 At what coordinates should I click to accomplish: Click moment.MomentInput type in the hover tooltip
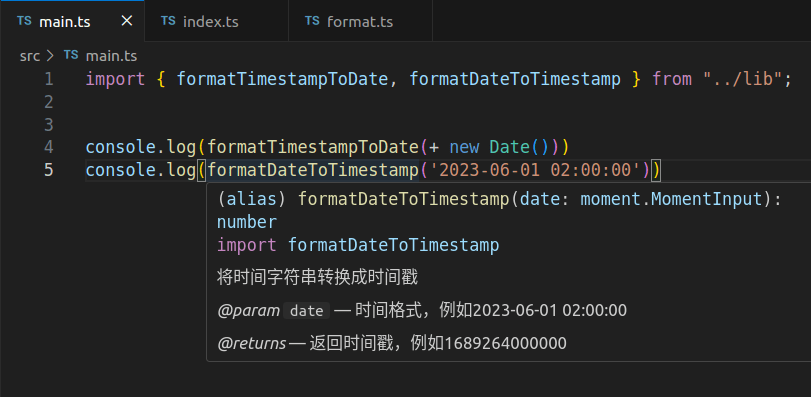coord(672,199)
